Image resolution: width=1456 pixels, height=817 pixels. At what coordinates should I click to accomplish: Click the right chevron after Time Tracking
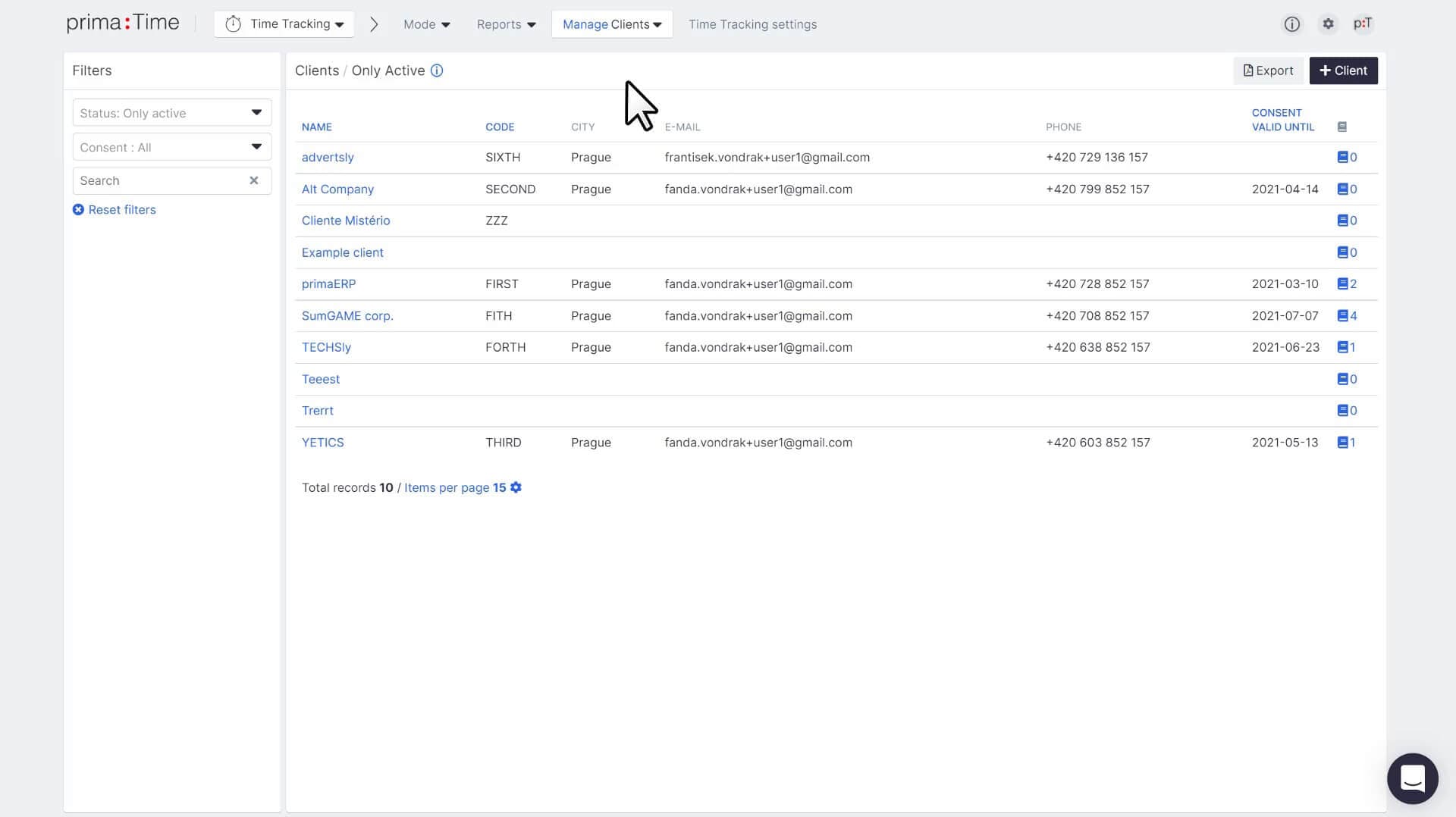374,24
